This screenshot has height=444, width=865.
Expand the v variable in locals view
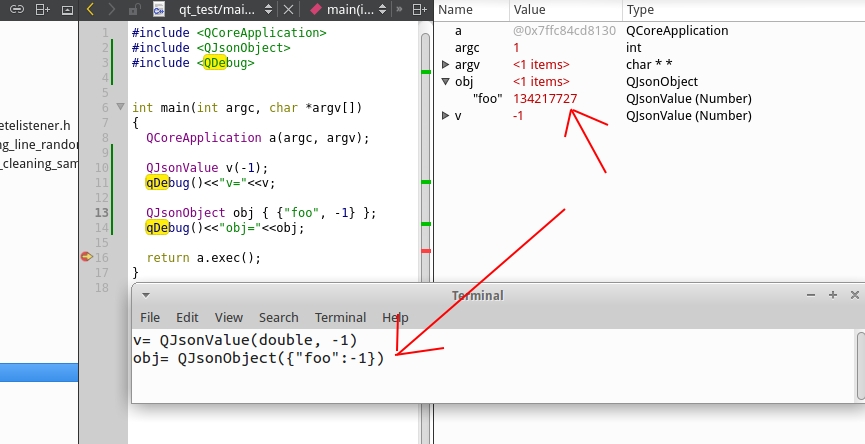446,116
